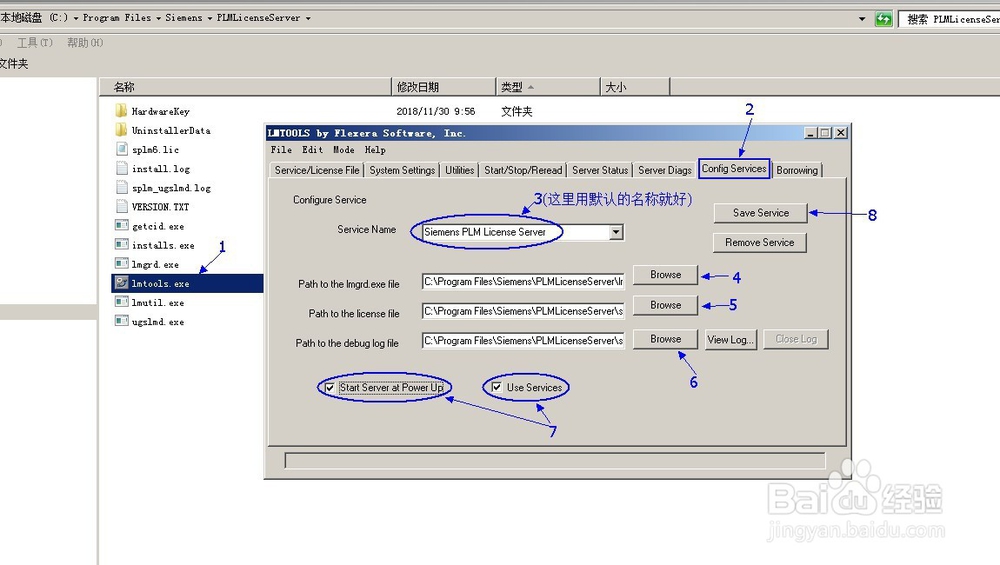
Task: Sort by the 名称 column header
Action: pyautogui.click(x=245, y=87)
